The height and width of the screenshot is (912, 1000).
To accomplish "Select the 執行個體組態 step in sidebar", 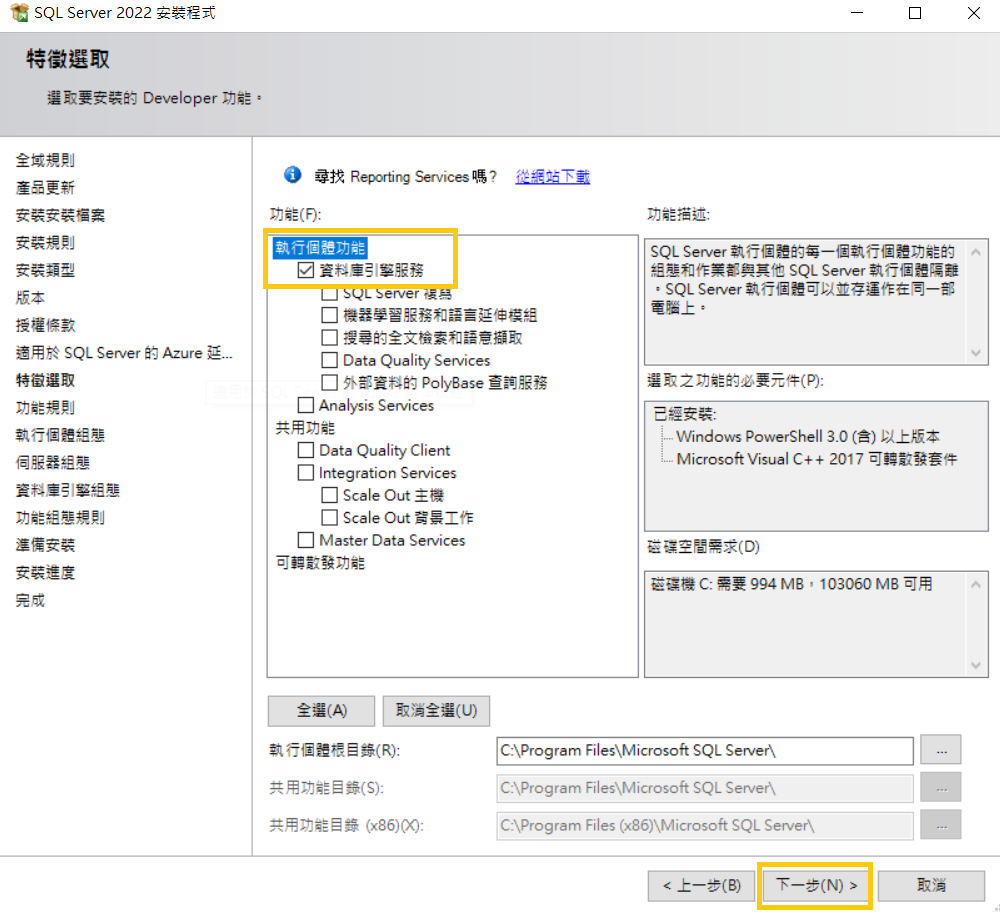I will pos(60,435).
